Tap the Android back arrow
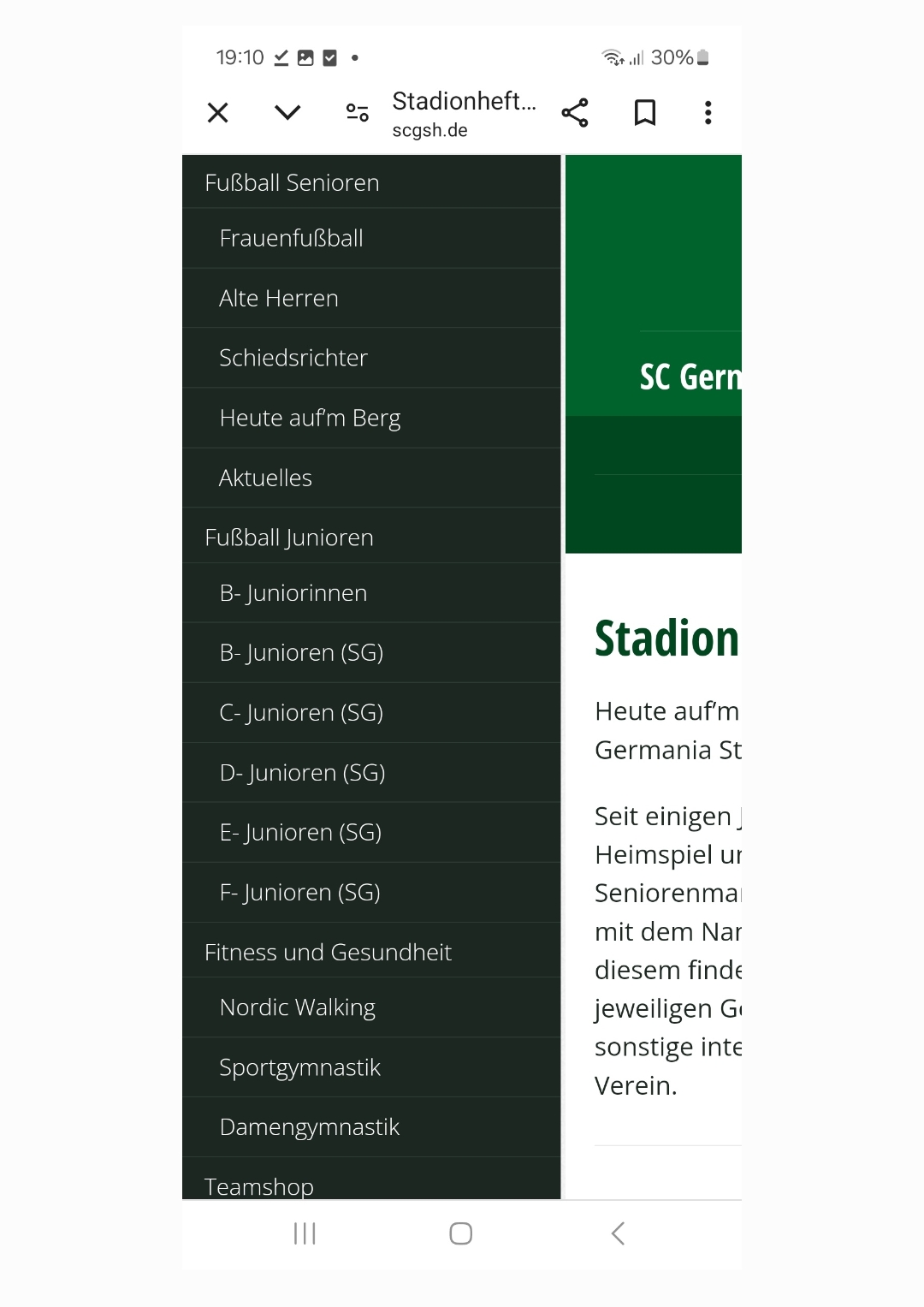924x1307 pixels. [618, 1233]
